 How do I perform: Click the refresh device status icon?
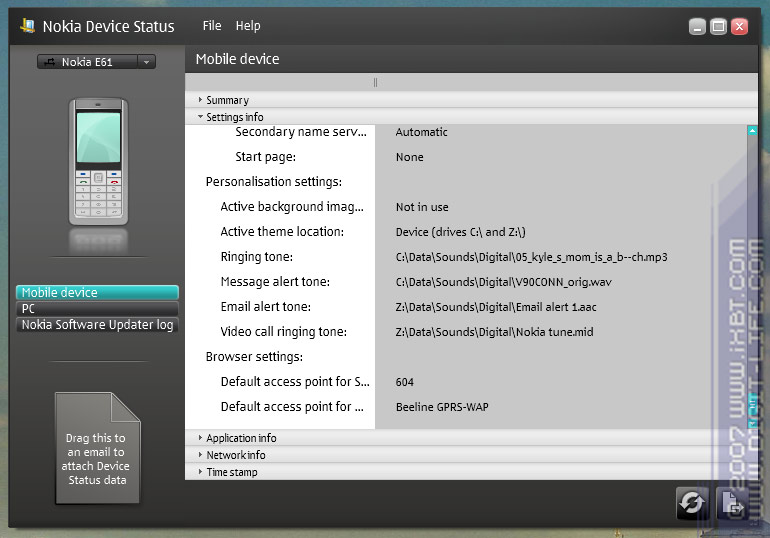tap(692, 503)
